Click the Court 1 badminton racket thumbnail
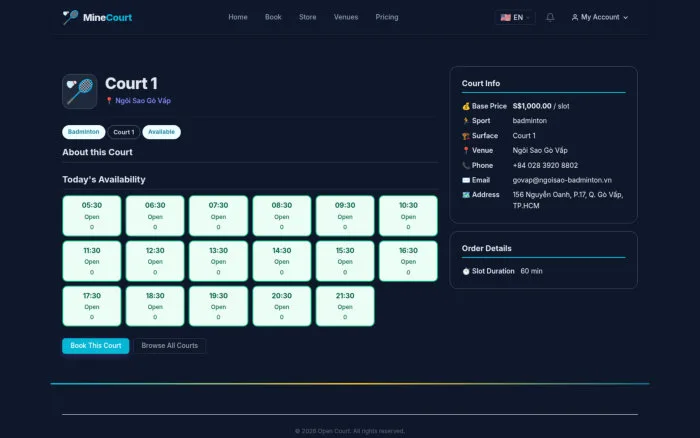700x438 pixels. [x=79, y=92]
